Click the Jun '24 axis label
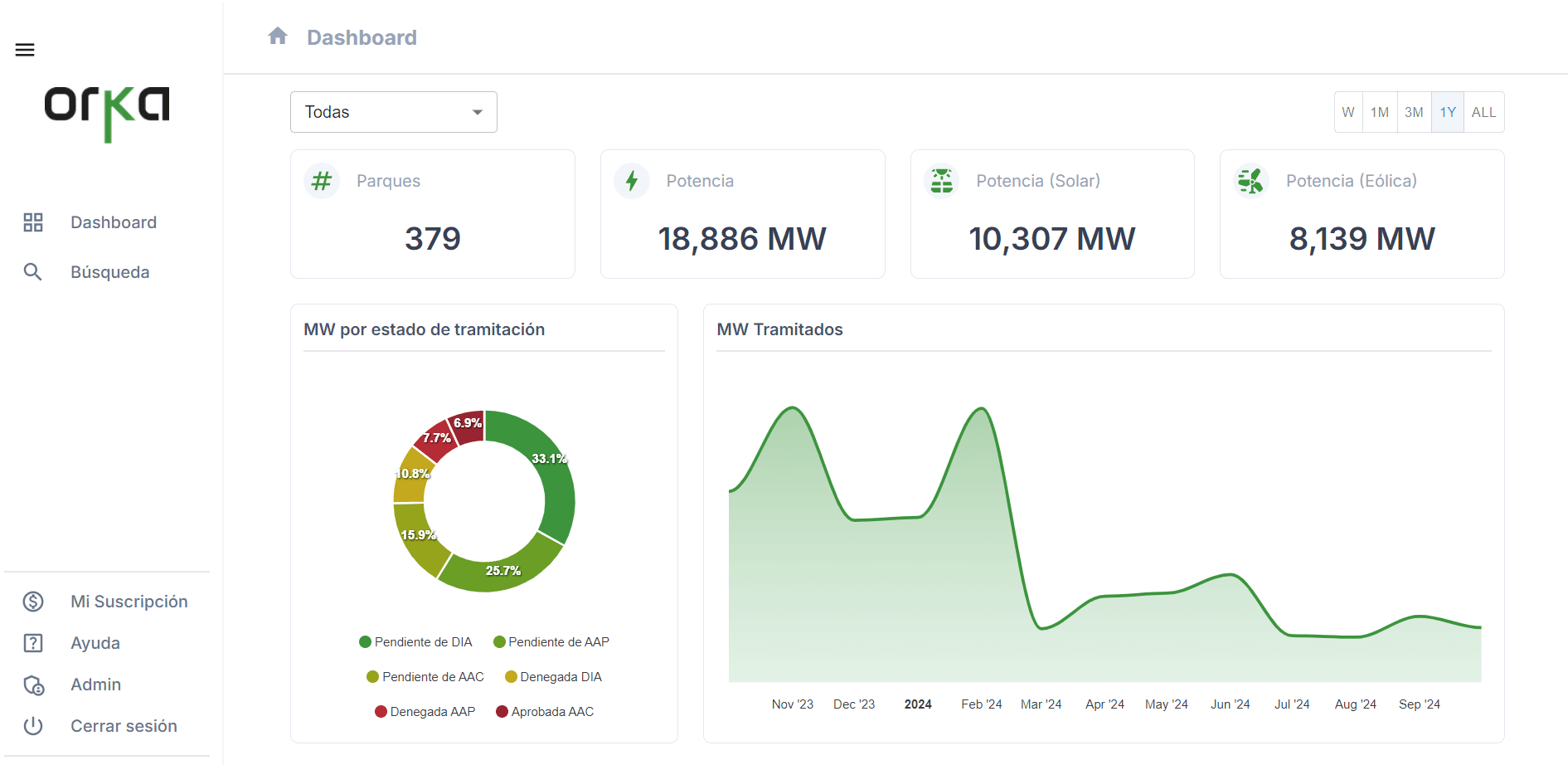The height and width of the screenshot is (765, 1568). point(1231,704)
